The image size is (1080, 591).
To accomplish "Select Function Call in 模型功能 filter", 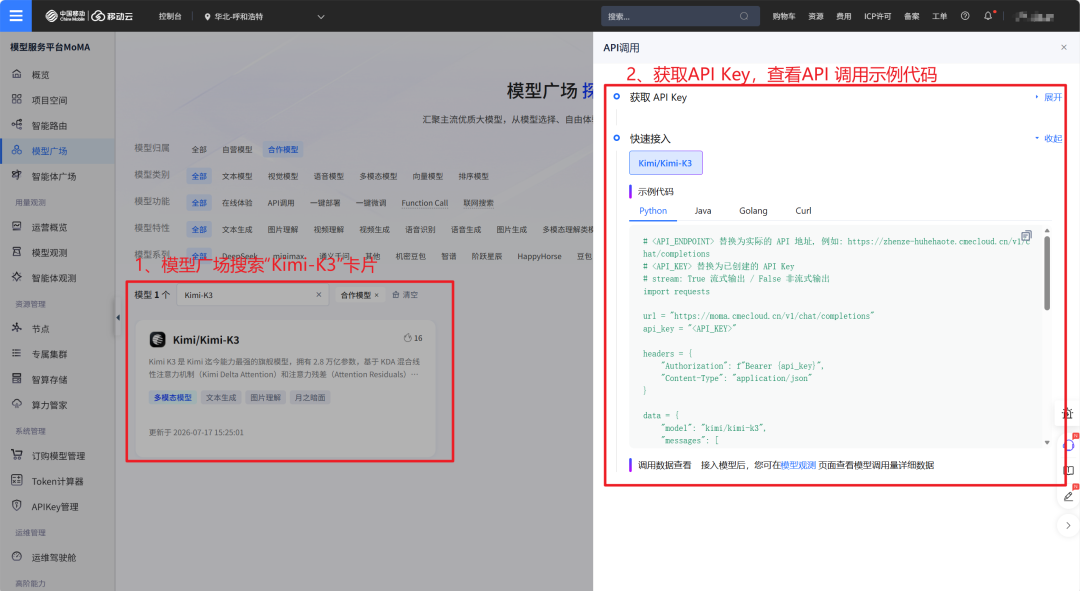I will (424, 203).
